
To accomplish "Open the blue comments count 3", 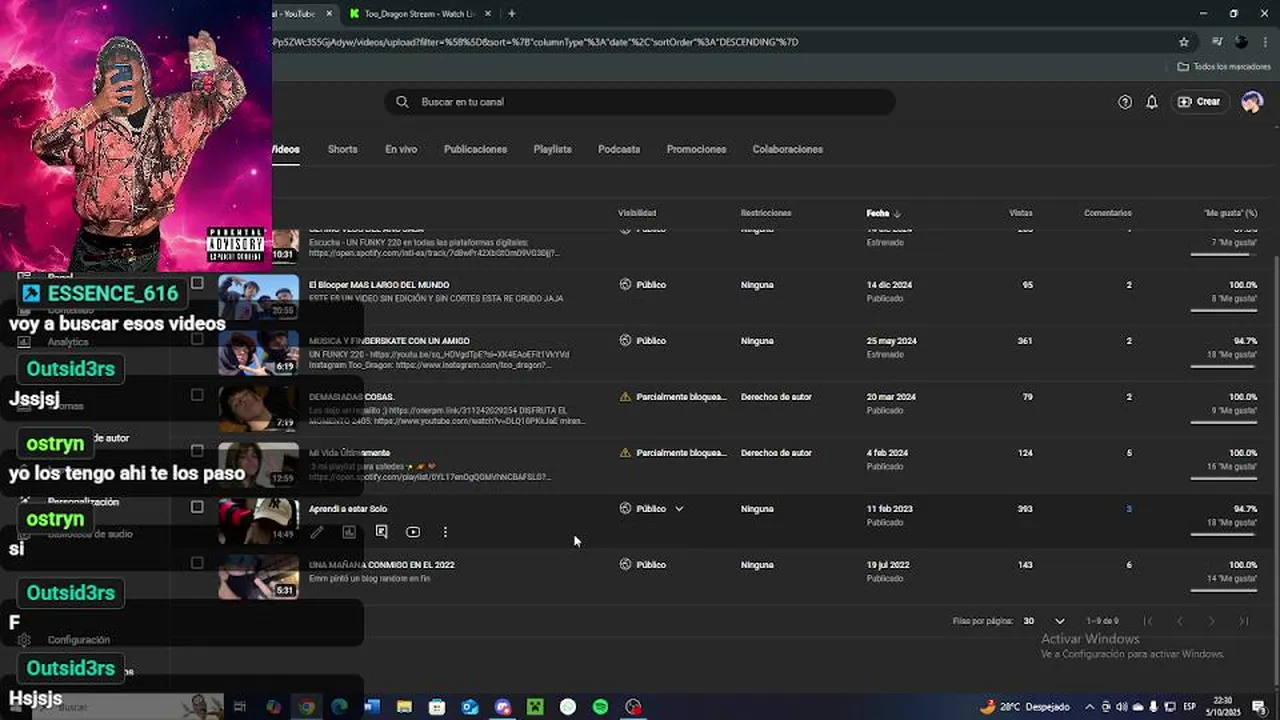I will tap(1129, 509).
